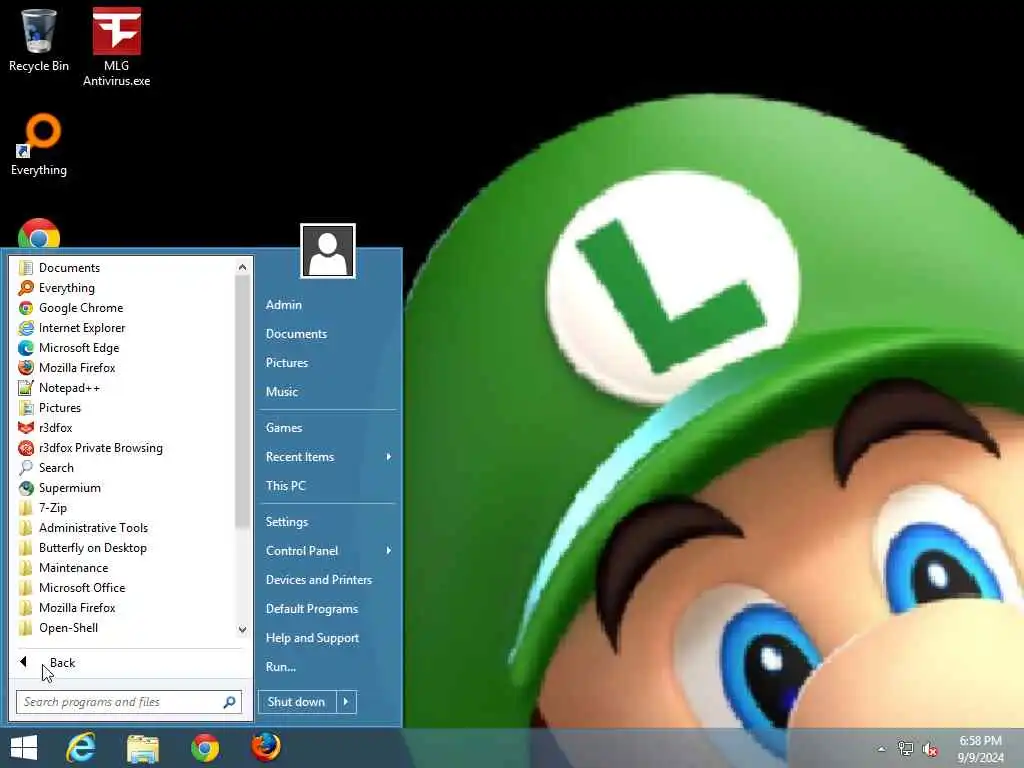
Task: Launch Firefox from the taskbar
Action: (x=266, y=747)
